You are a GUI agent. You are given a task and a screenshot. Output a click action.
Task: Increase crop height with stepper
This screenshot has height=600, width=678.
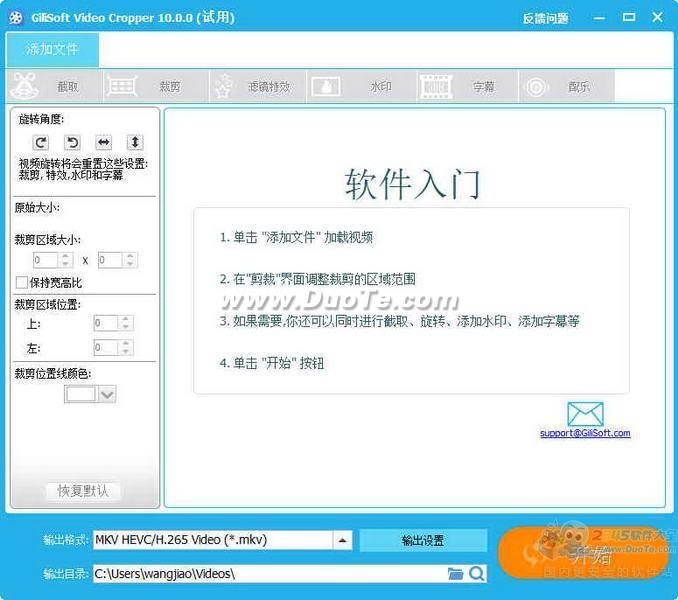pyautogui.click(x=130, y=256)
